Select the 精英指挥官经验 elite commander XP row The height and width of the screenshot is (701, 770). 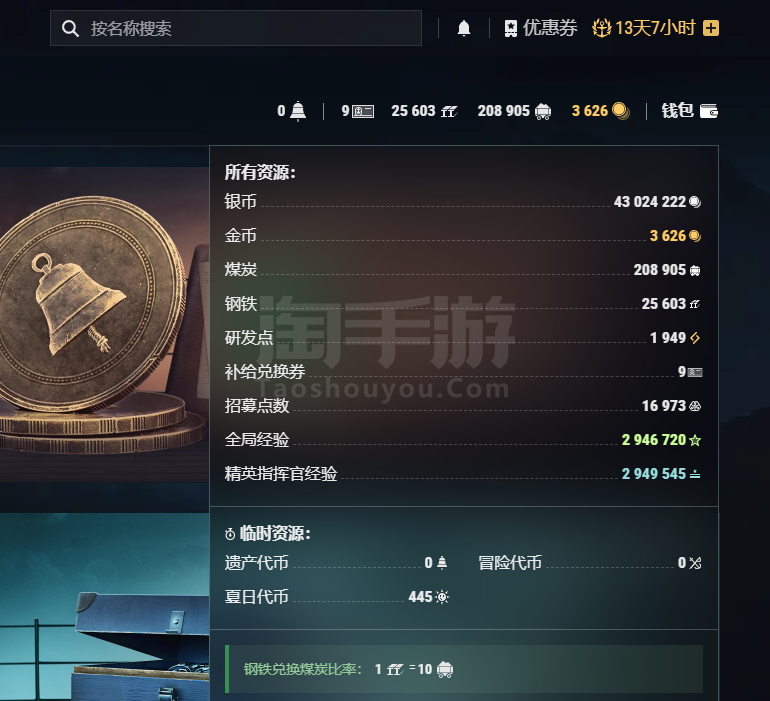[463, 474]
